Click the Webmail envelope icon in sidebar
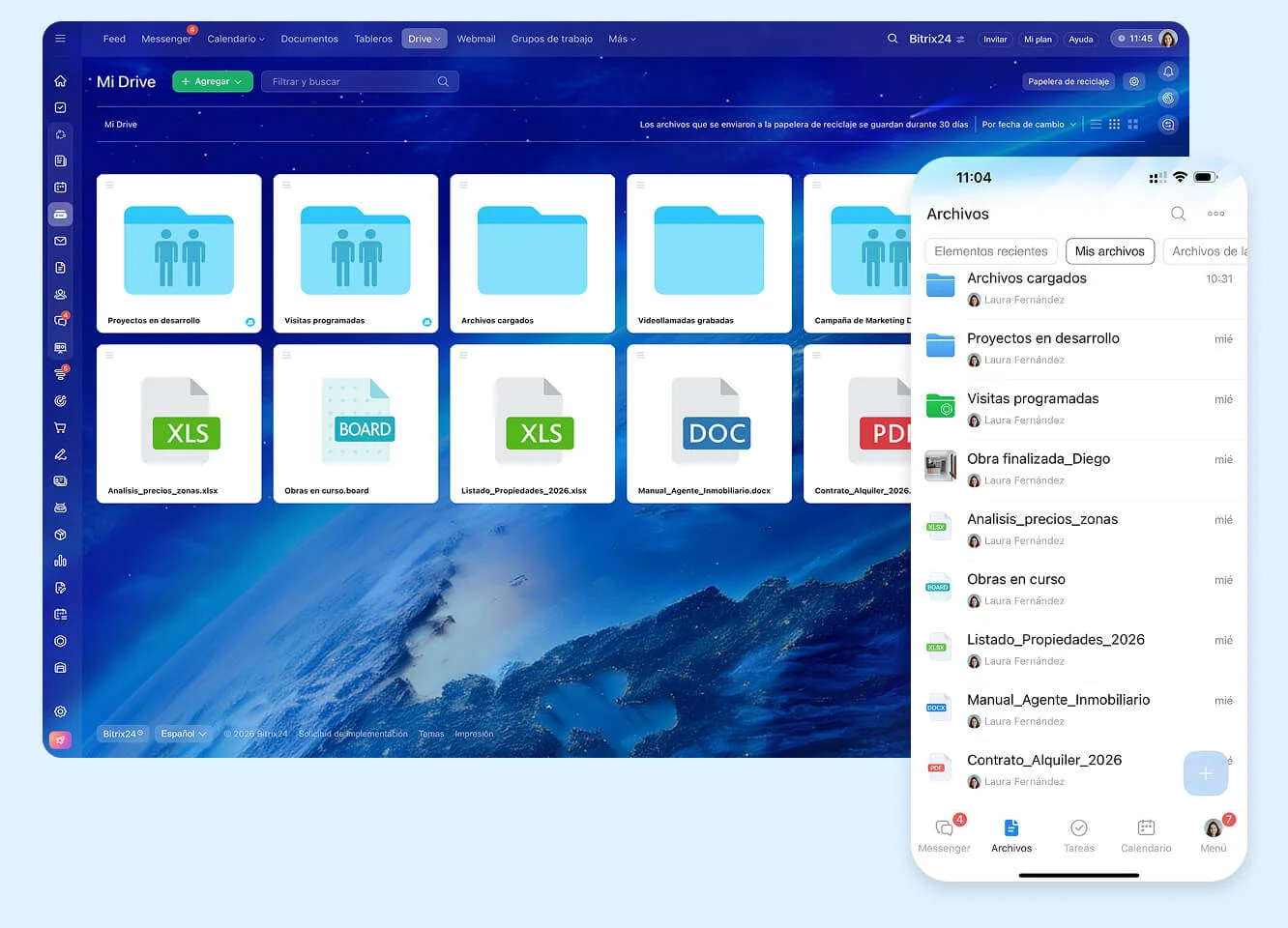Screen dimensions: 1288x928 (x=60, y=241)
